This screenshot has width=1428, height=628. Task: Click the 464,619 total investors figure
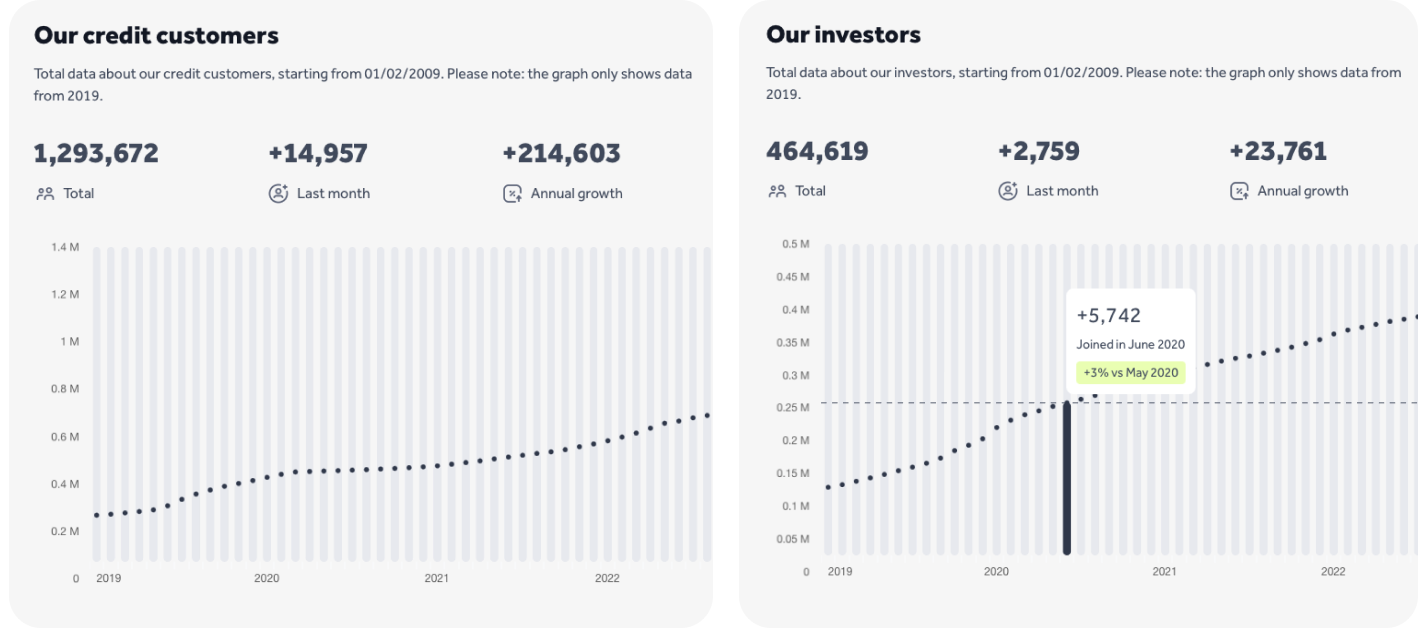[x=817, y=151]
